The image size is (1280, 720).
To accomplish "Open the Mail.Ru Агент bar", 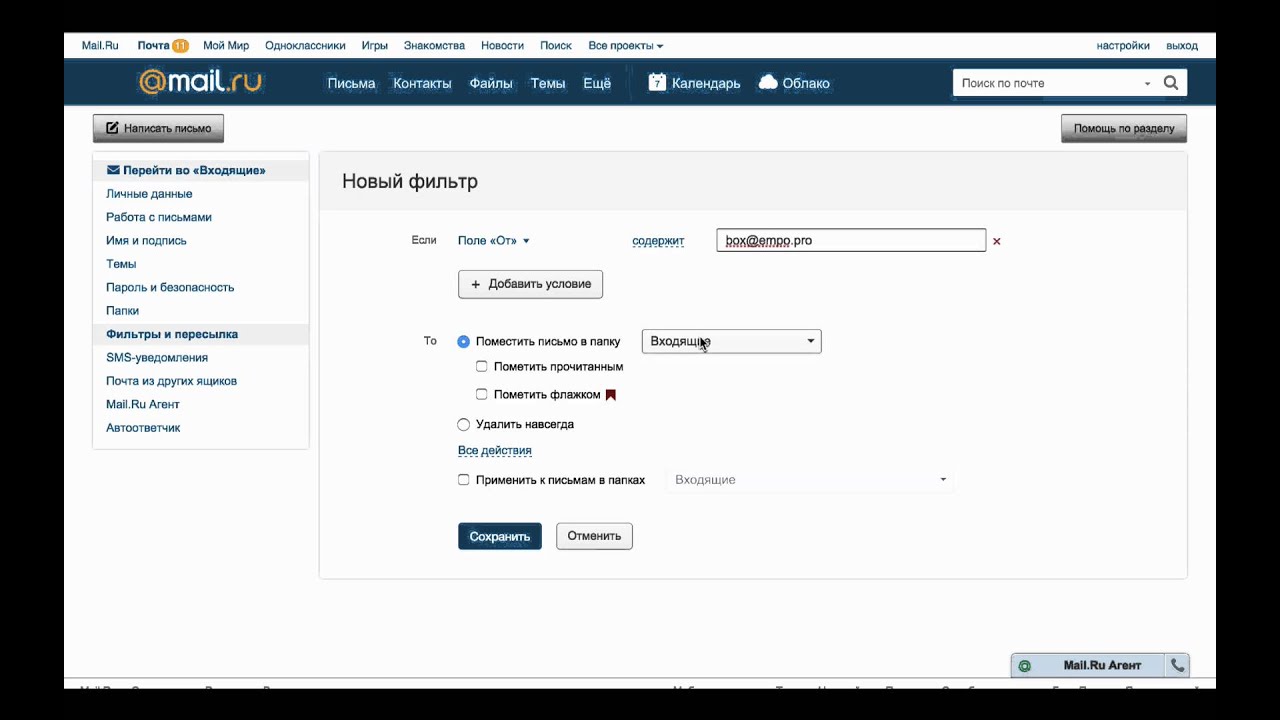I will click(1088, 665).
